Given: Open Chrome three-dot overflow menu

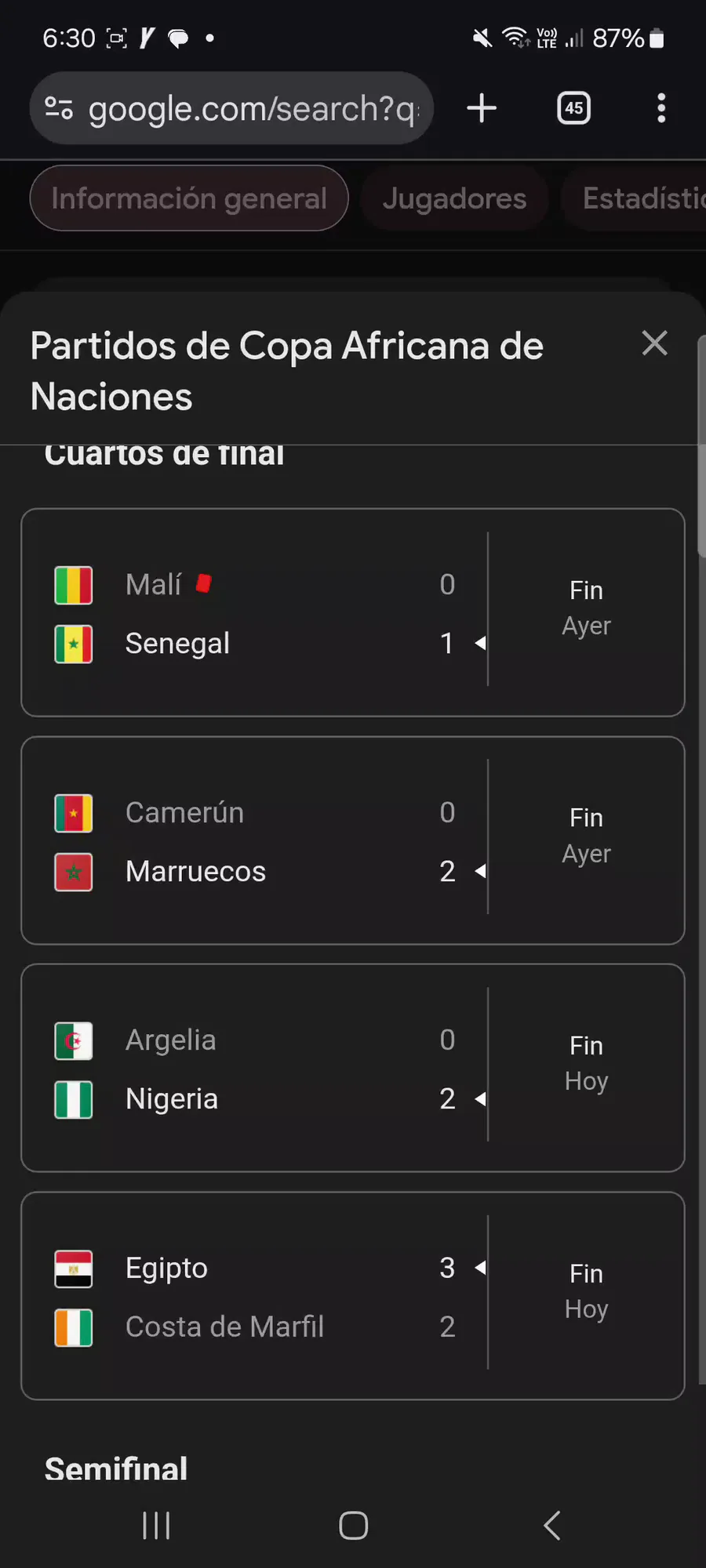Looking at the screenshot, I should 661,108.
